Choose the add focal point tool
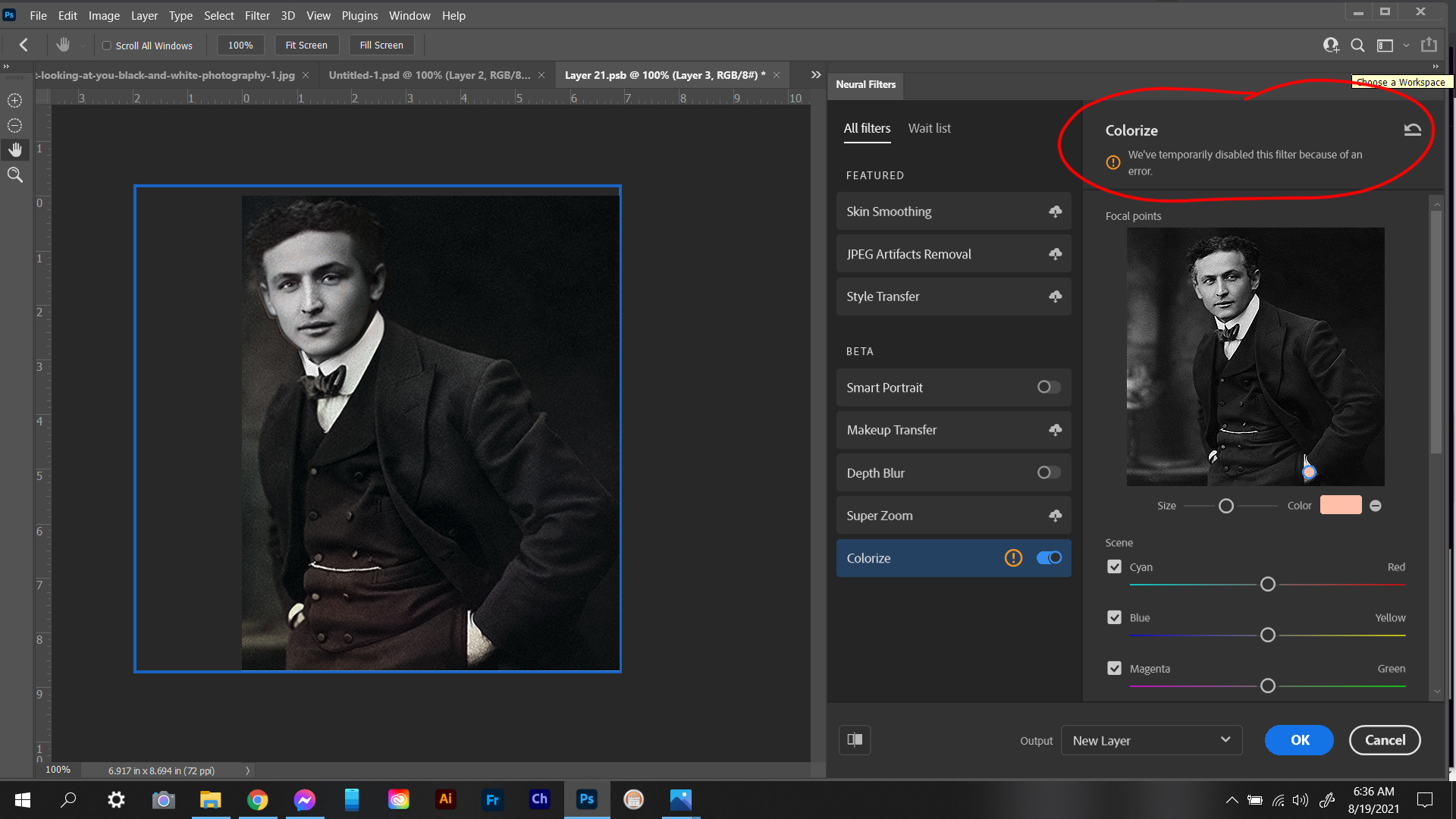Image resolution: width=1456 pixels, height=819 pixels. [14, 99]
